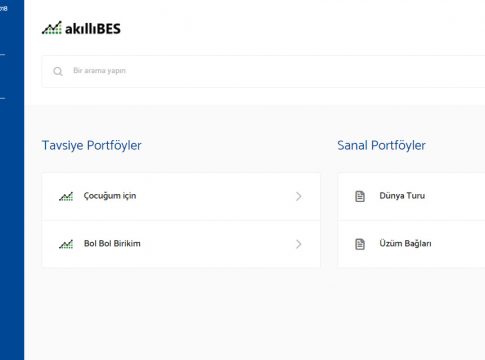This screenshot has width=485, height=360.
Task: Focus the 'Bir arama yapın' search field
Action: (263, 71)
